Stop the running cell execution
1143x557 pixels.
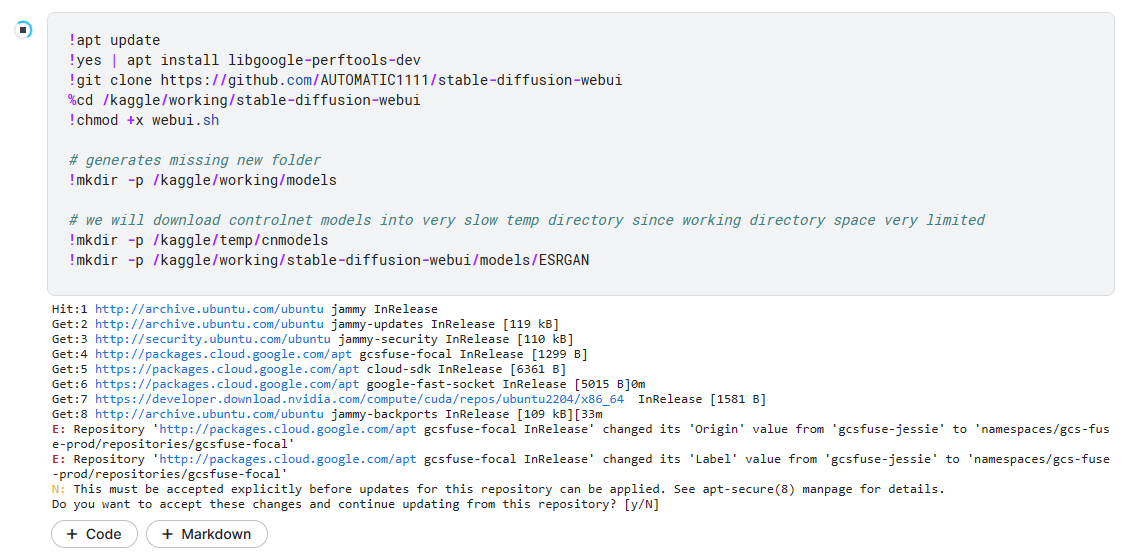24,29
